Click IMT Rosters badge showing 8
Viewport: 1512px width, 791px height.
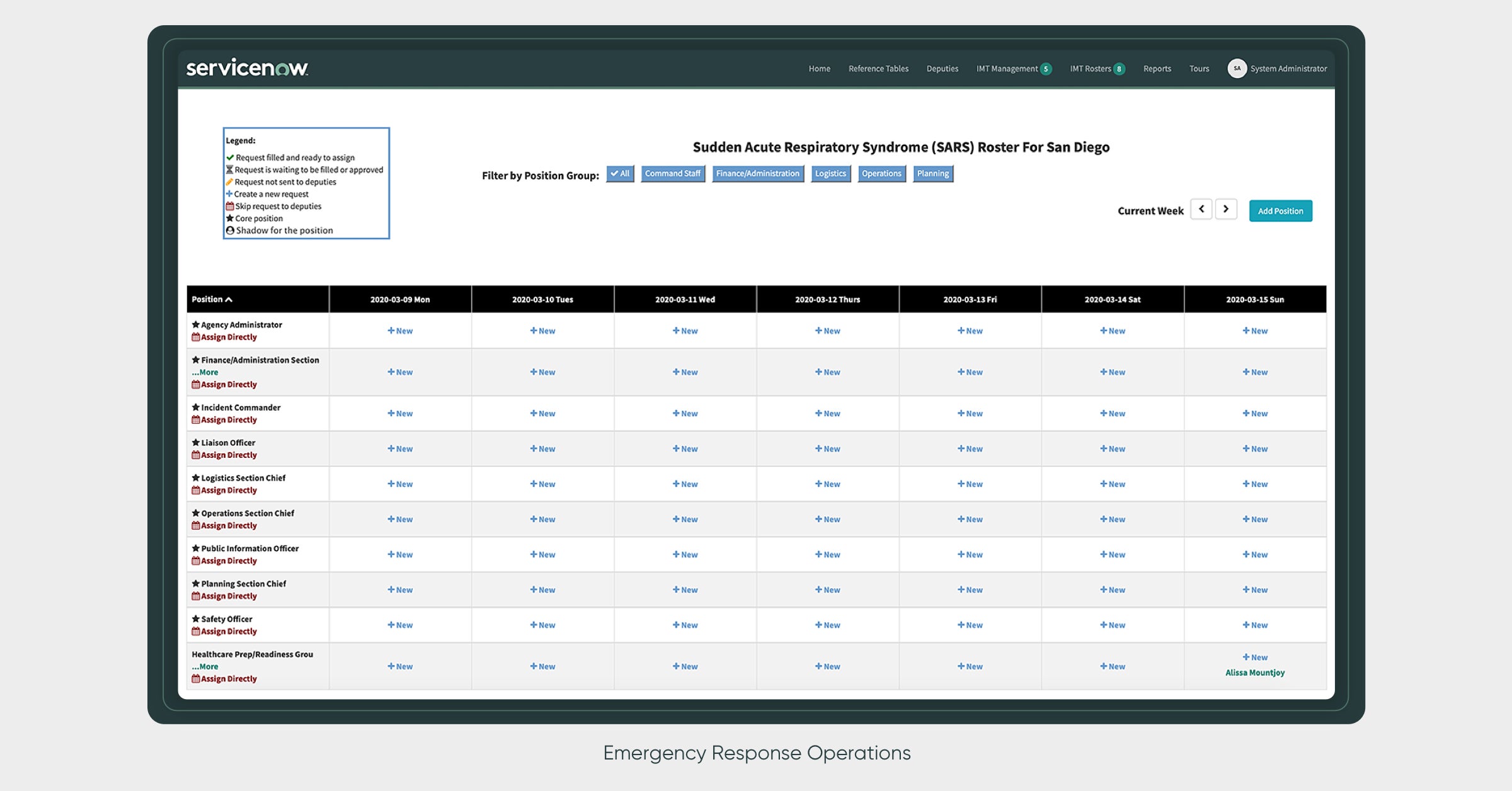[x=1119, y=69]
